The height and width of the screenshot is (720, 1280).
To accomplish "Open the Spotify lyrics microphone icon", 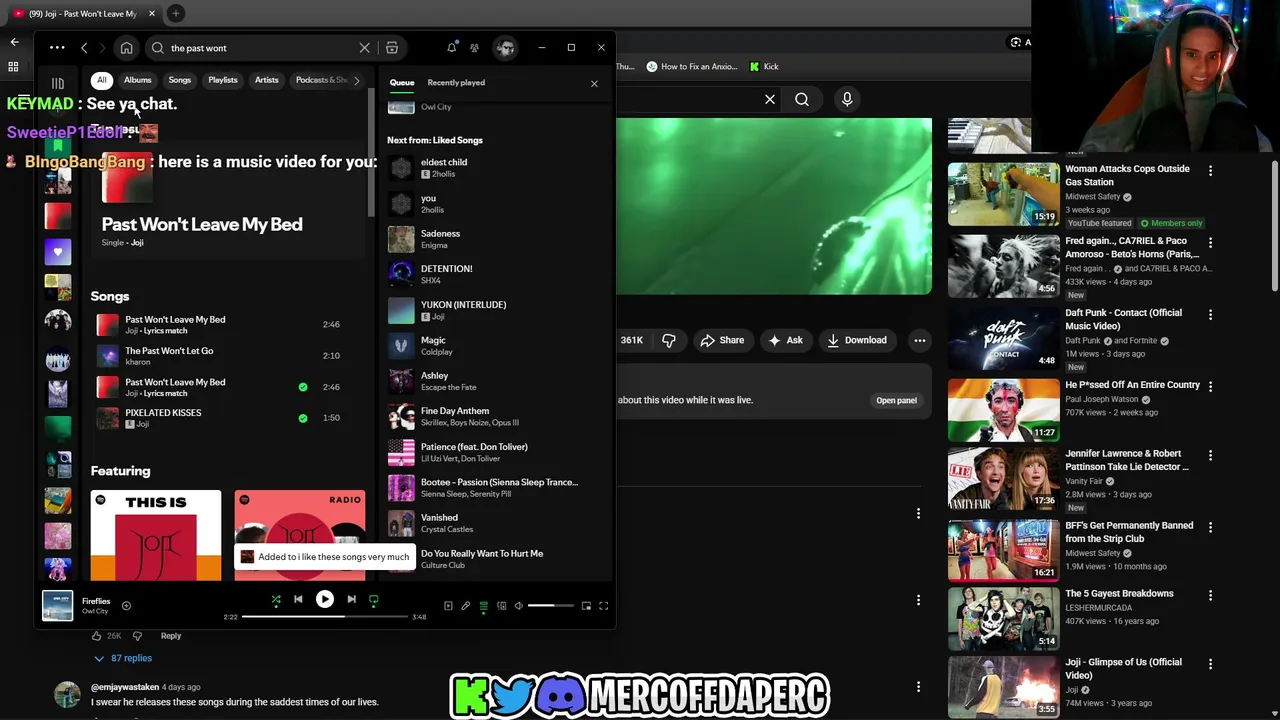I will click(x=465, y=606).
